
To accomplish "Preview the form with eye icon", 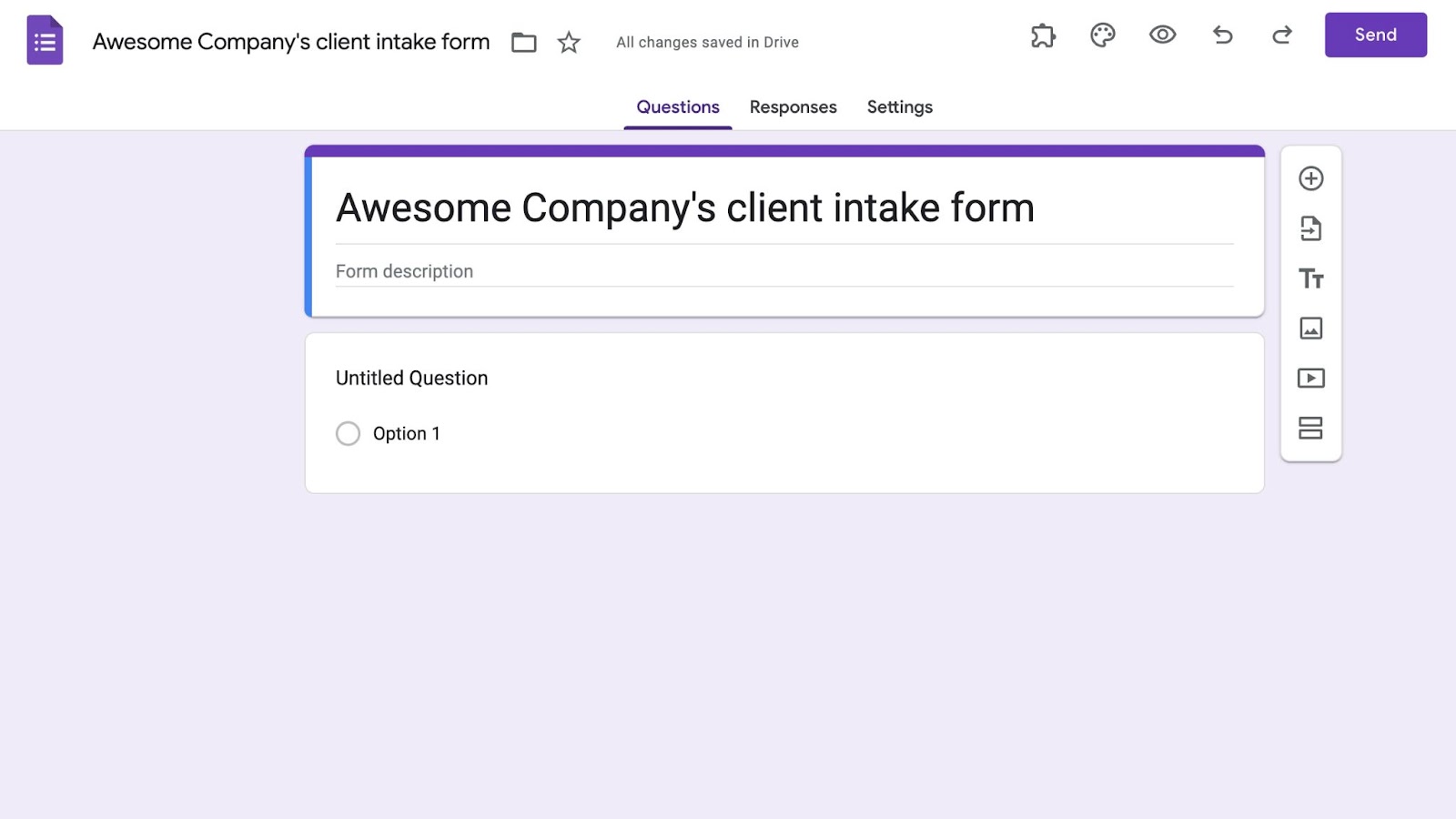I will [x=1162, y=35].
